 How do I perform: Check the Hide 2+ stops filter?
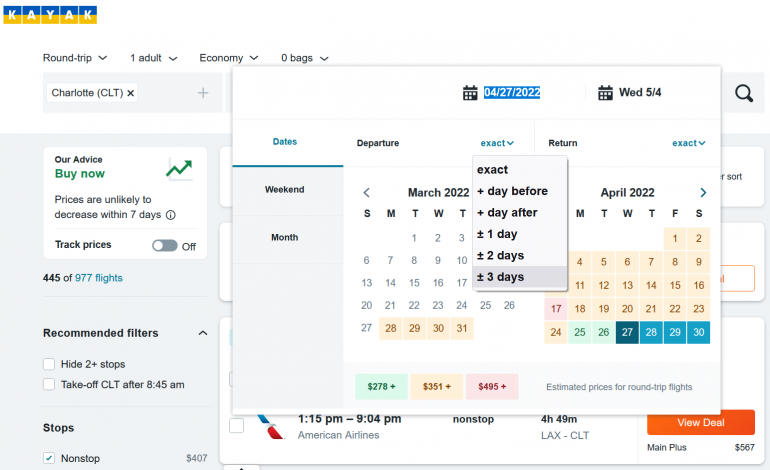pos(50,364)
